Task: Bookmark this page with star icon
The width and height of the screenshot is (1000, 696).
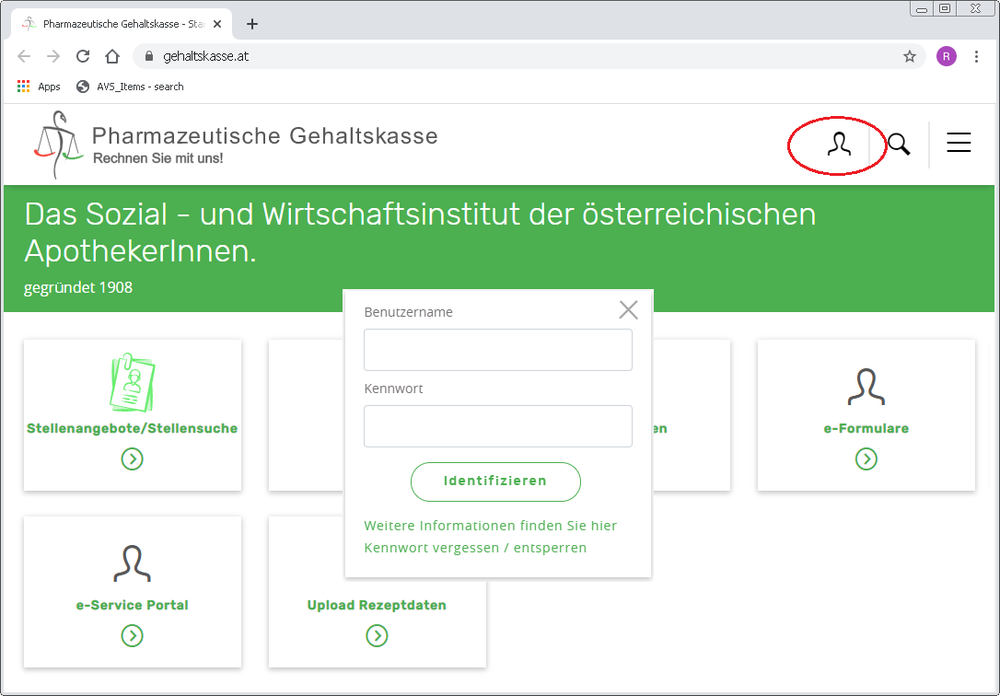Action: coord(909,57)
